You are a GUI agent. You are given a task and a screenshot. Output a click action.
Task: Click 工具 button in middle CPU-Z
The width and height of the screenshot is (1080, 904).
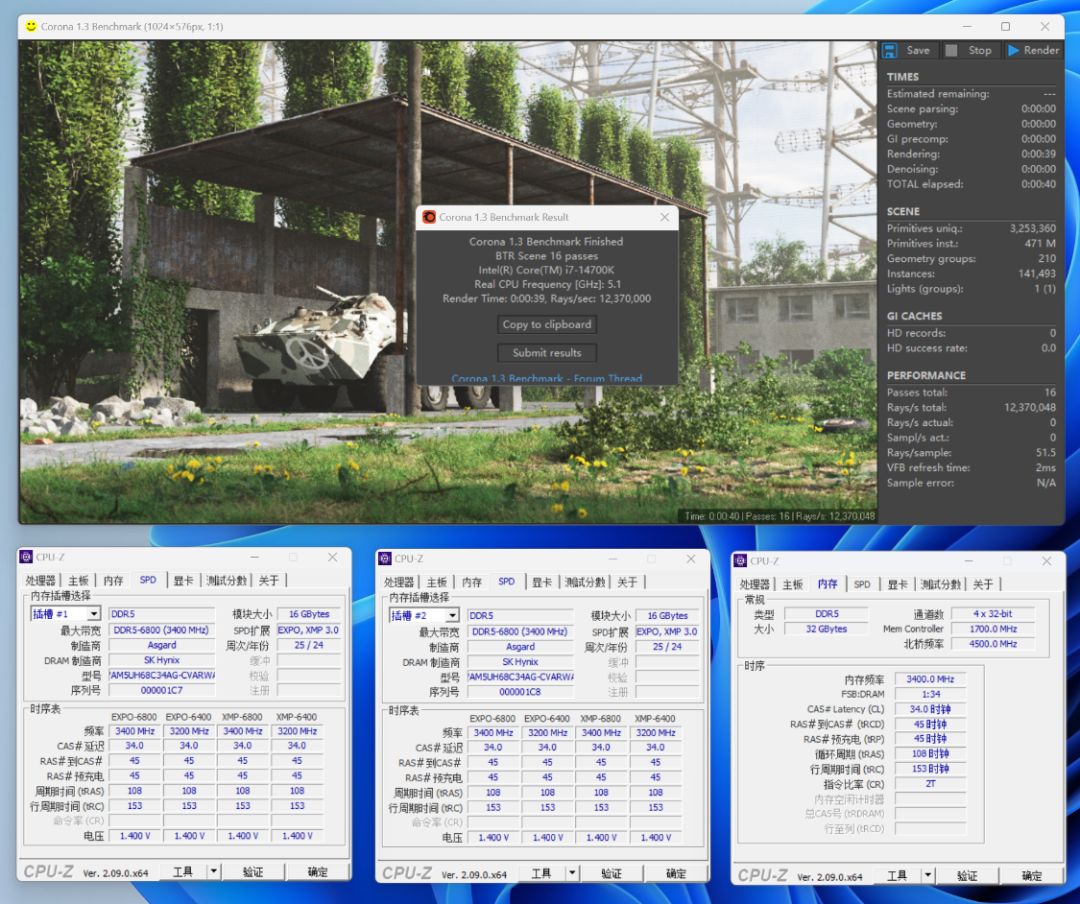click(x=541, y=873)
